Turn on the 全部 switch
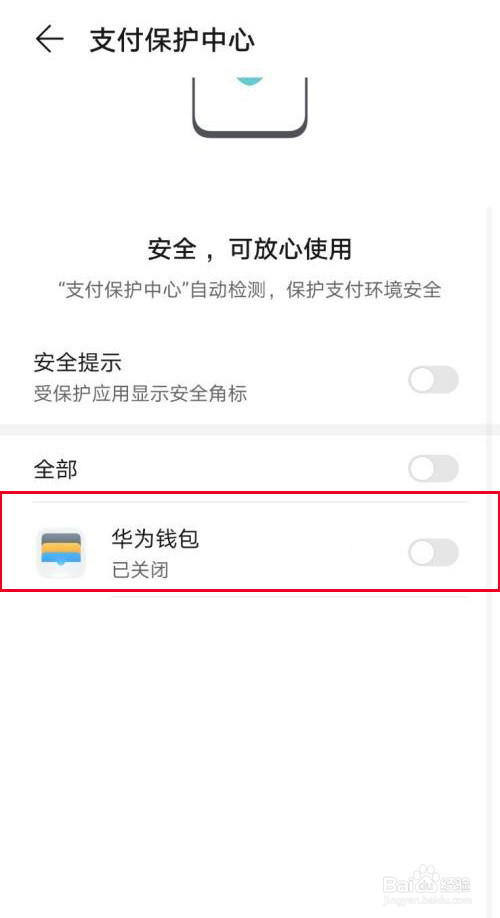This screenshot has height=918, width=500. point(433,469)
